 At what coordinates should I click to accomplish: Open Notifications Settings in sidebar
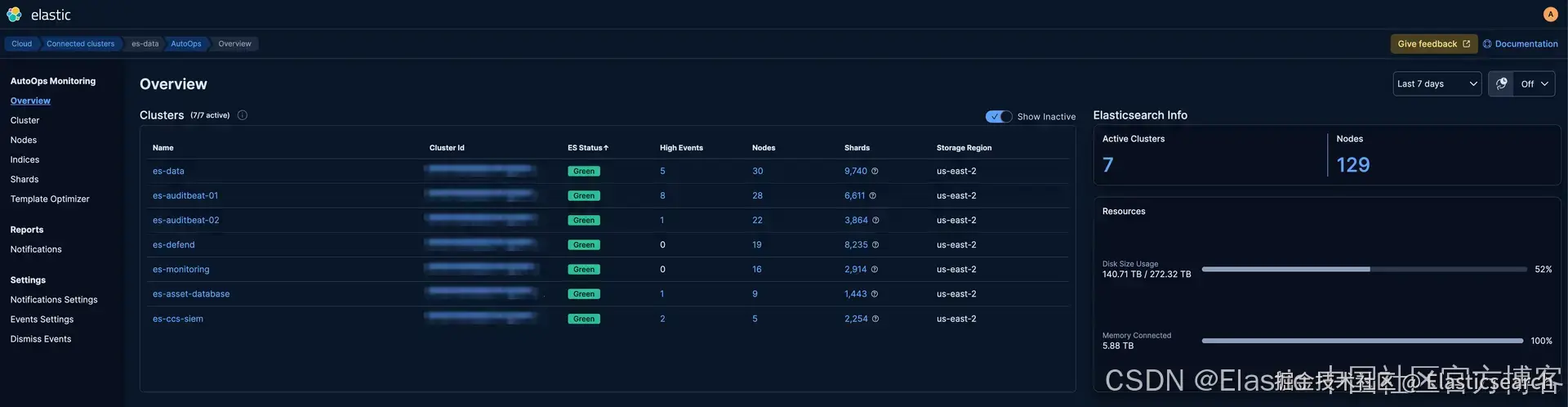pos(54,300)
